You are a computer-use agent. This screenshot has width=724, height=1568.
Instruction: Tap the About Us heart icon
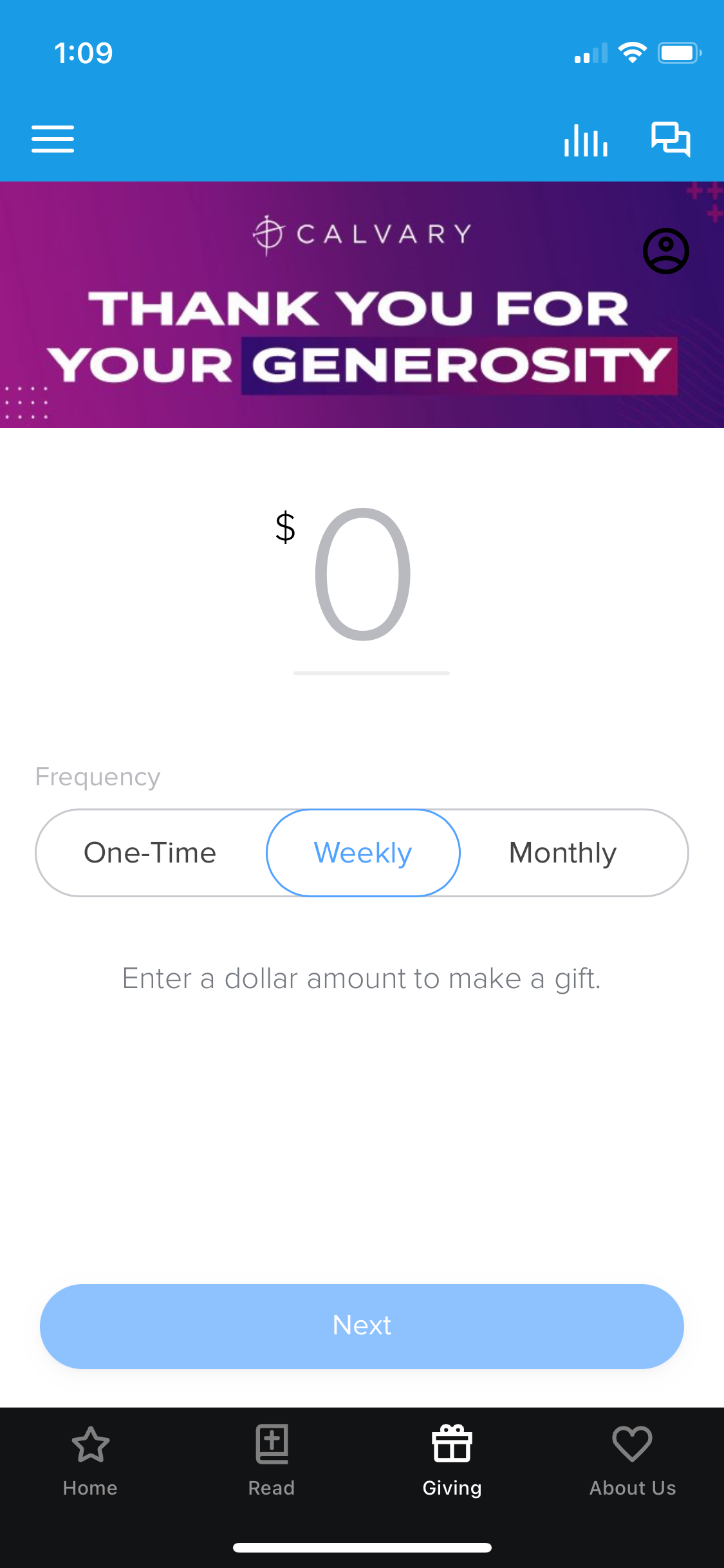(633, 1444)
